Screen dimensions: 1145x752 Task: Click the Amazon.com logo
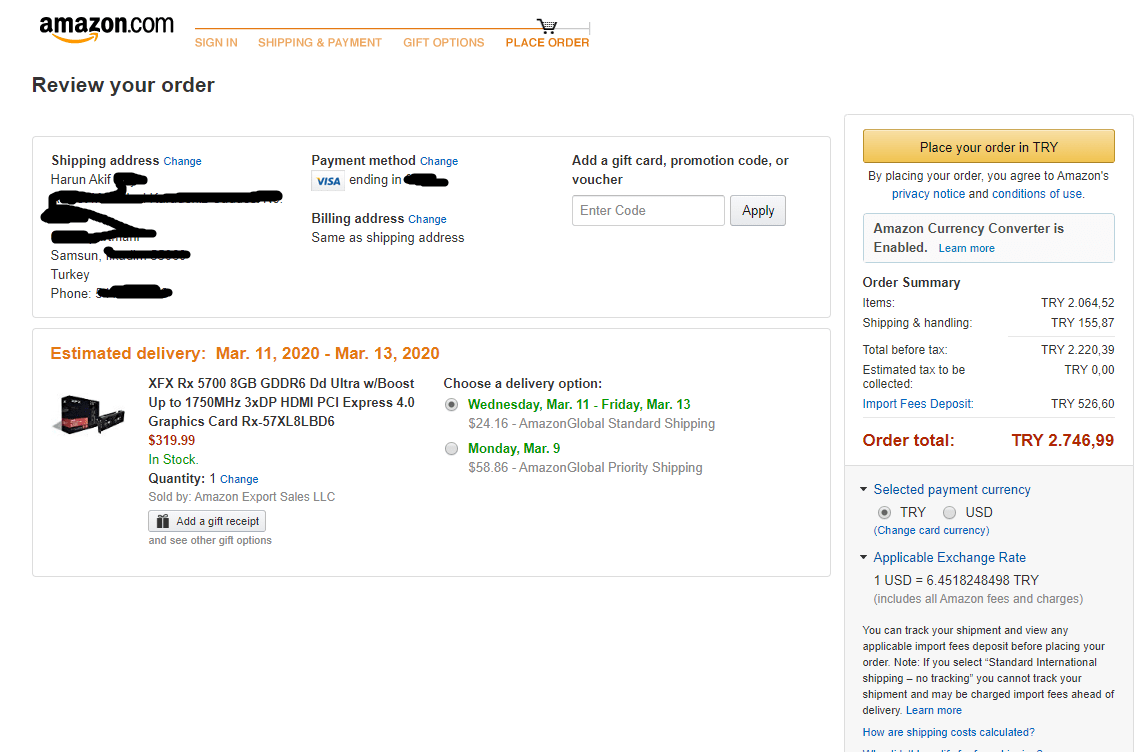106,29
